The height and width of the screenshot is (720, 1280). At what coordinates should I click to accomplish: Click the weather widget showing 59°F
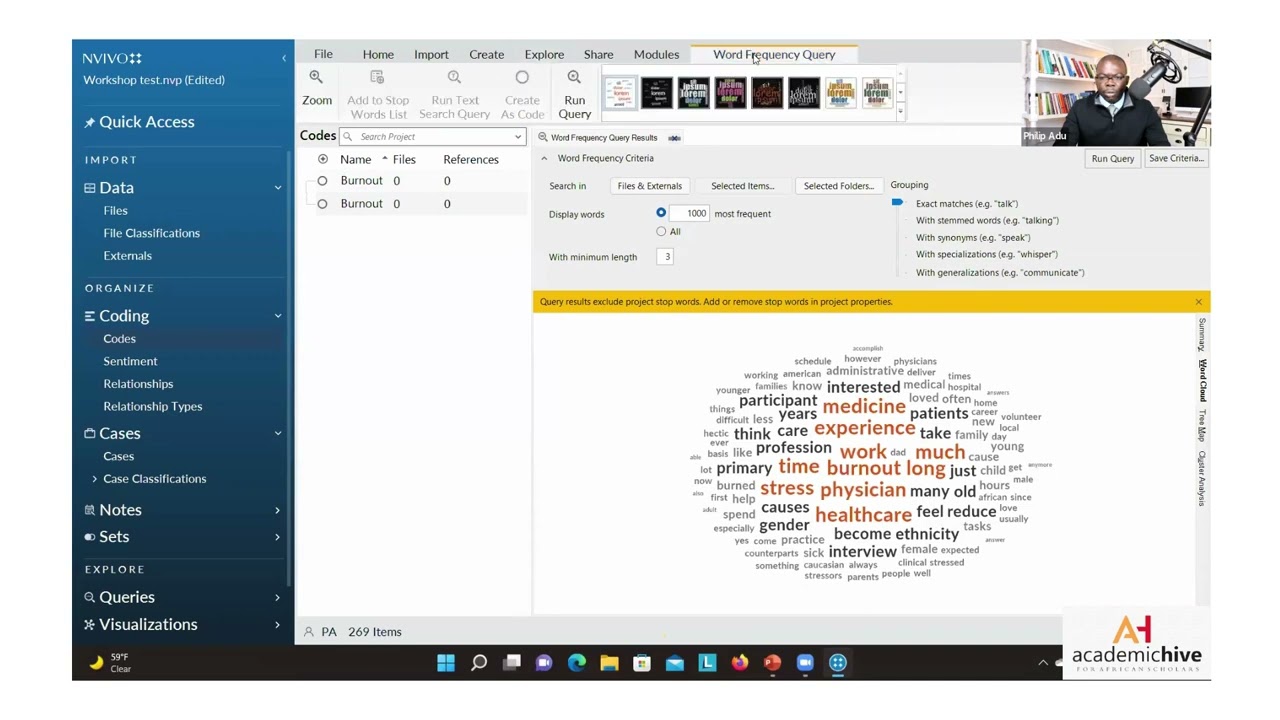[x=110, y=663]
